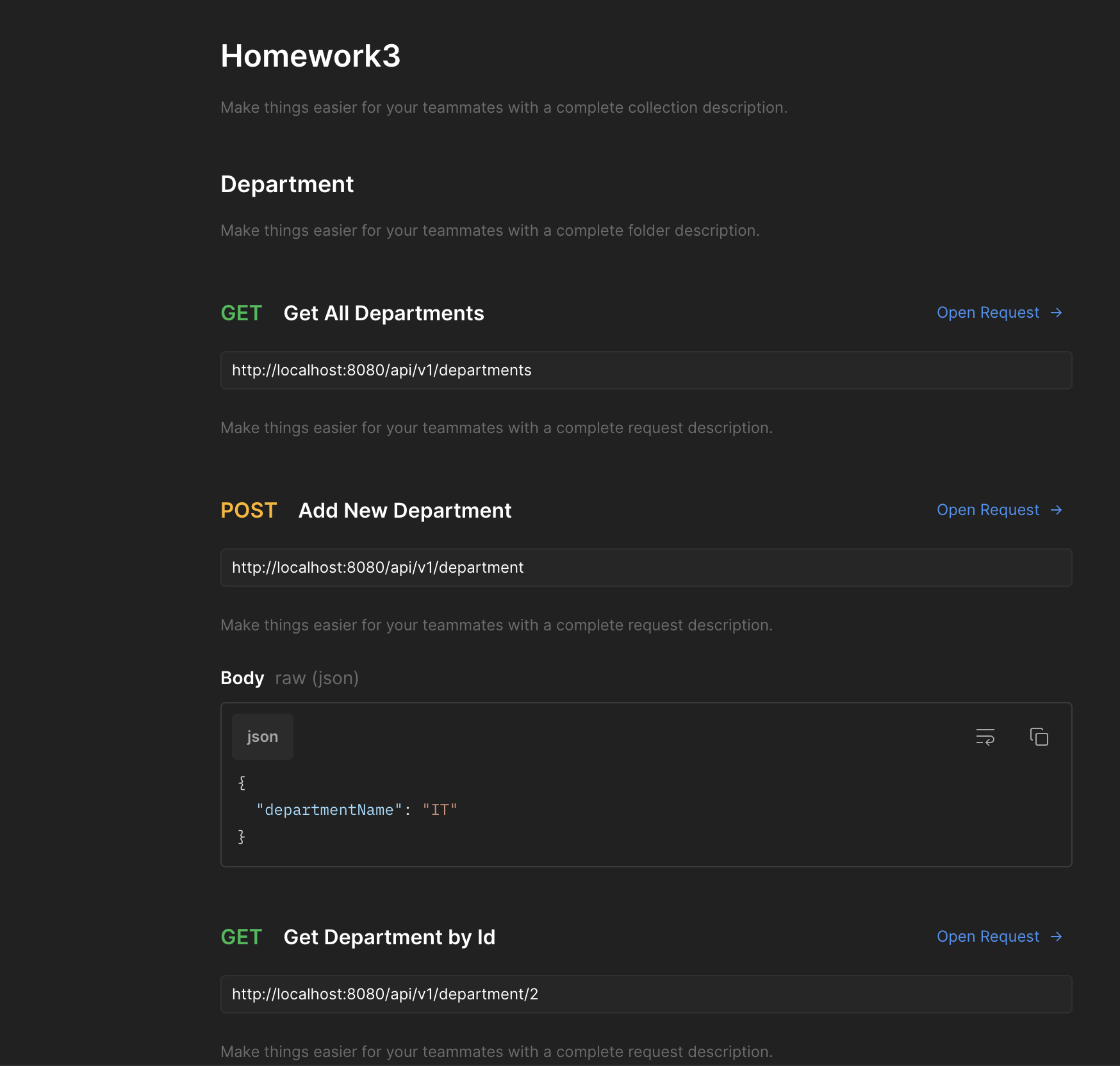Open Request for Get All Departments

[989, 313]
